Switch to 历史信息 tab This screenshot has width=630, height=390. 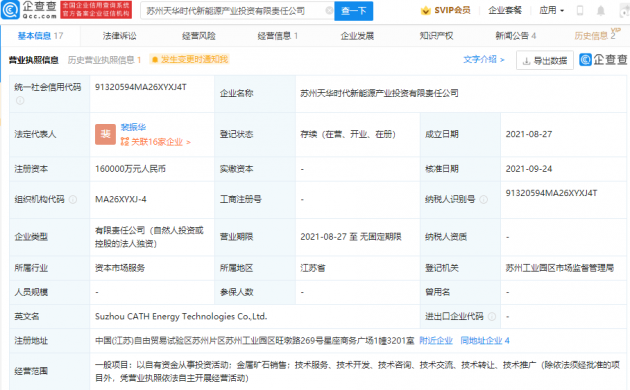coord(595,36)
